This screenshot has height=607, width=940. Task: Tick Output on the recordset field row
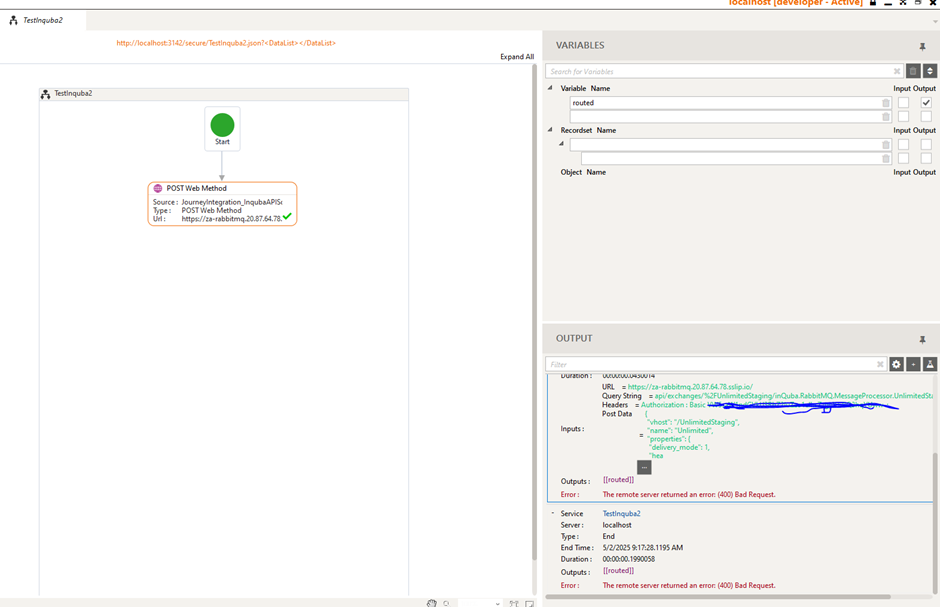(x=926, y=158)
